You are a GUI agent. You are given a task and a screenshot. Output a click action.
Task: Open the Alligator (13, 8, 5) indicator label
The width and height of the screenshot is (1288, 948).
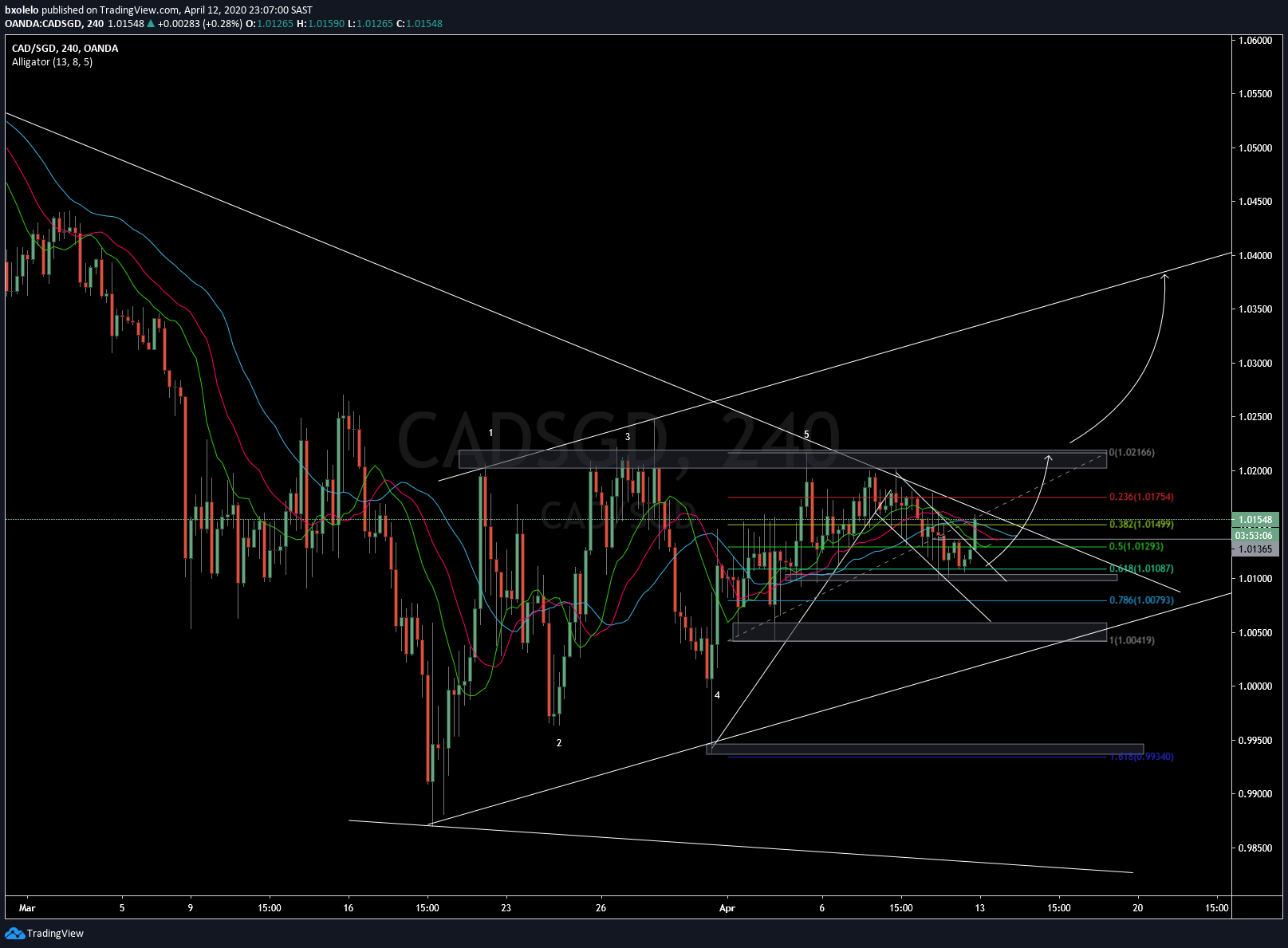pos(52,61)
